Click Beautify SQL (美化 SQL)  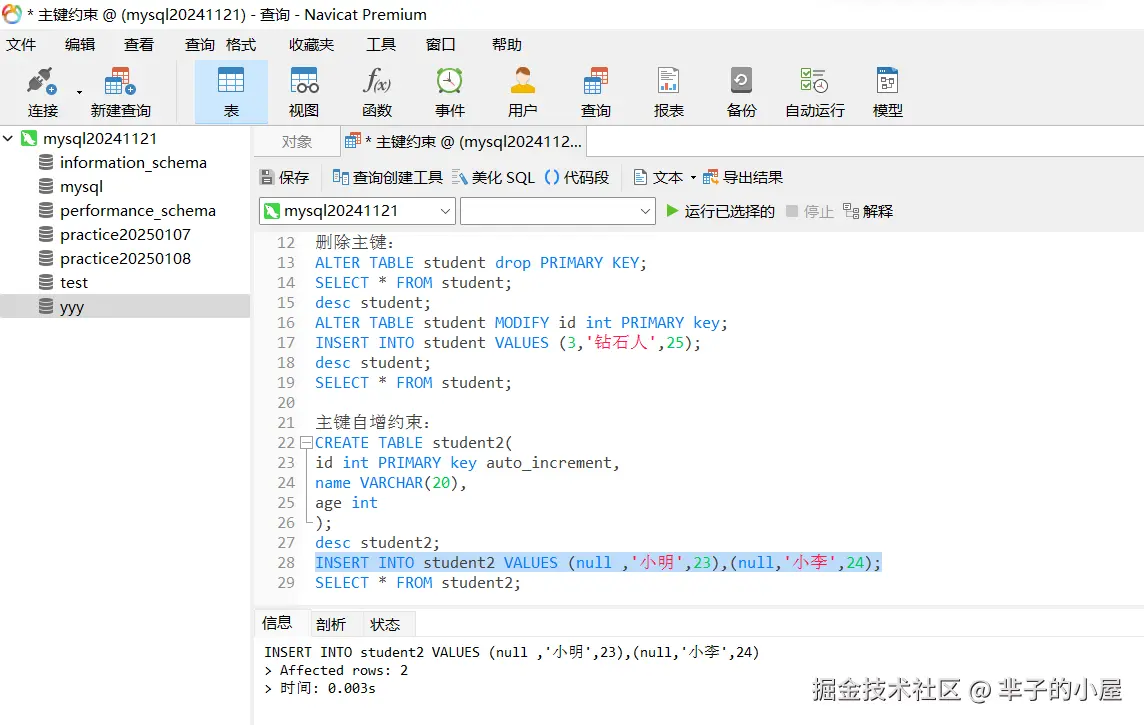pos(493,177)
